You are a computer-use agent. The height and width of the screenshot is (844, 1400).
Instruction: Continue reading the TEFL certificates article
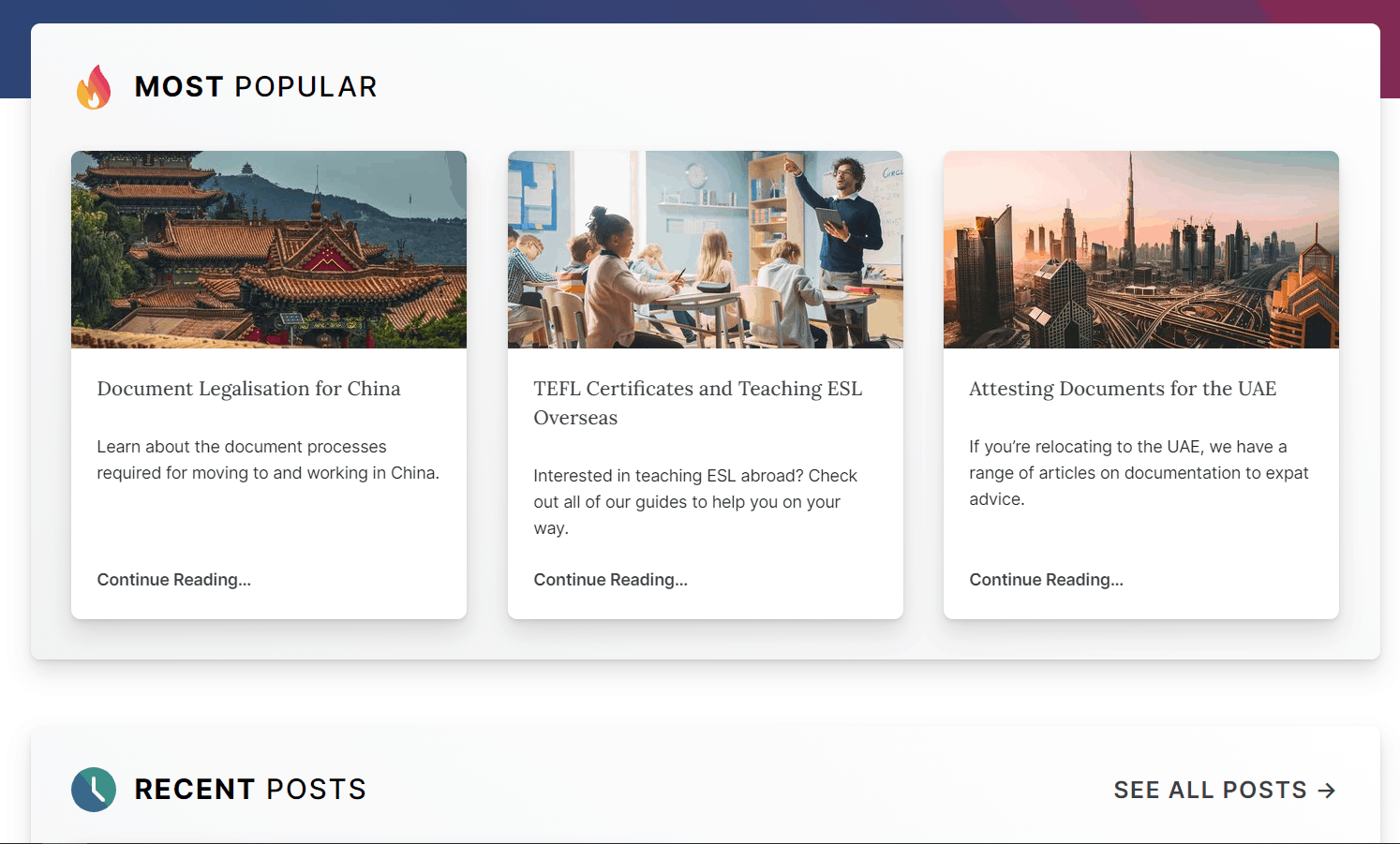611,580
